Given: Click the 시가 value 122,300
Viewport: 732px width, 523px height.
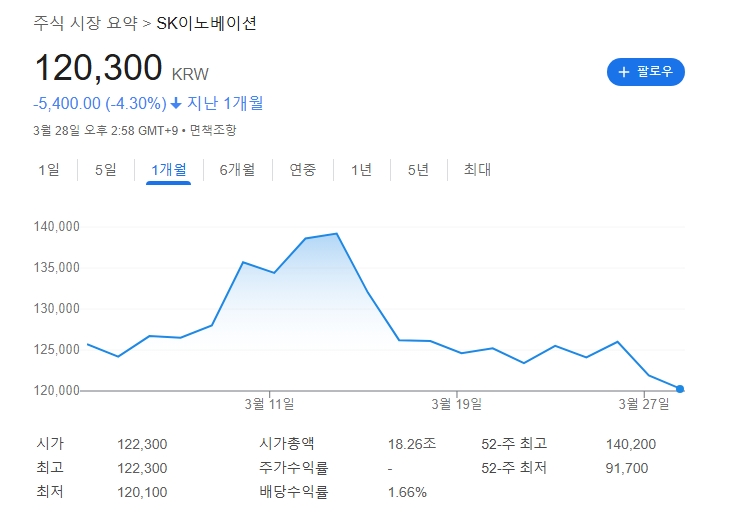Looking at the screenshot, I should click(142, 444).
